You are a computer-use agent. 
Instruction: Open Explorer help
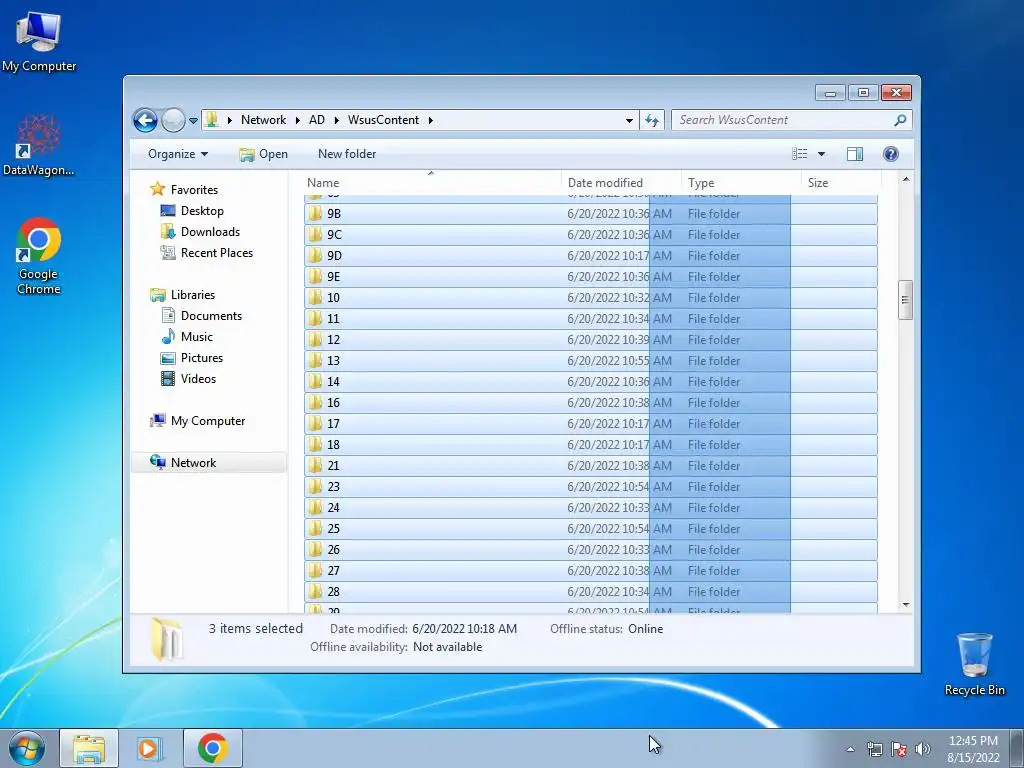tap(890, 154)
